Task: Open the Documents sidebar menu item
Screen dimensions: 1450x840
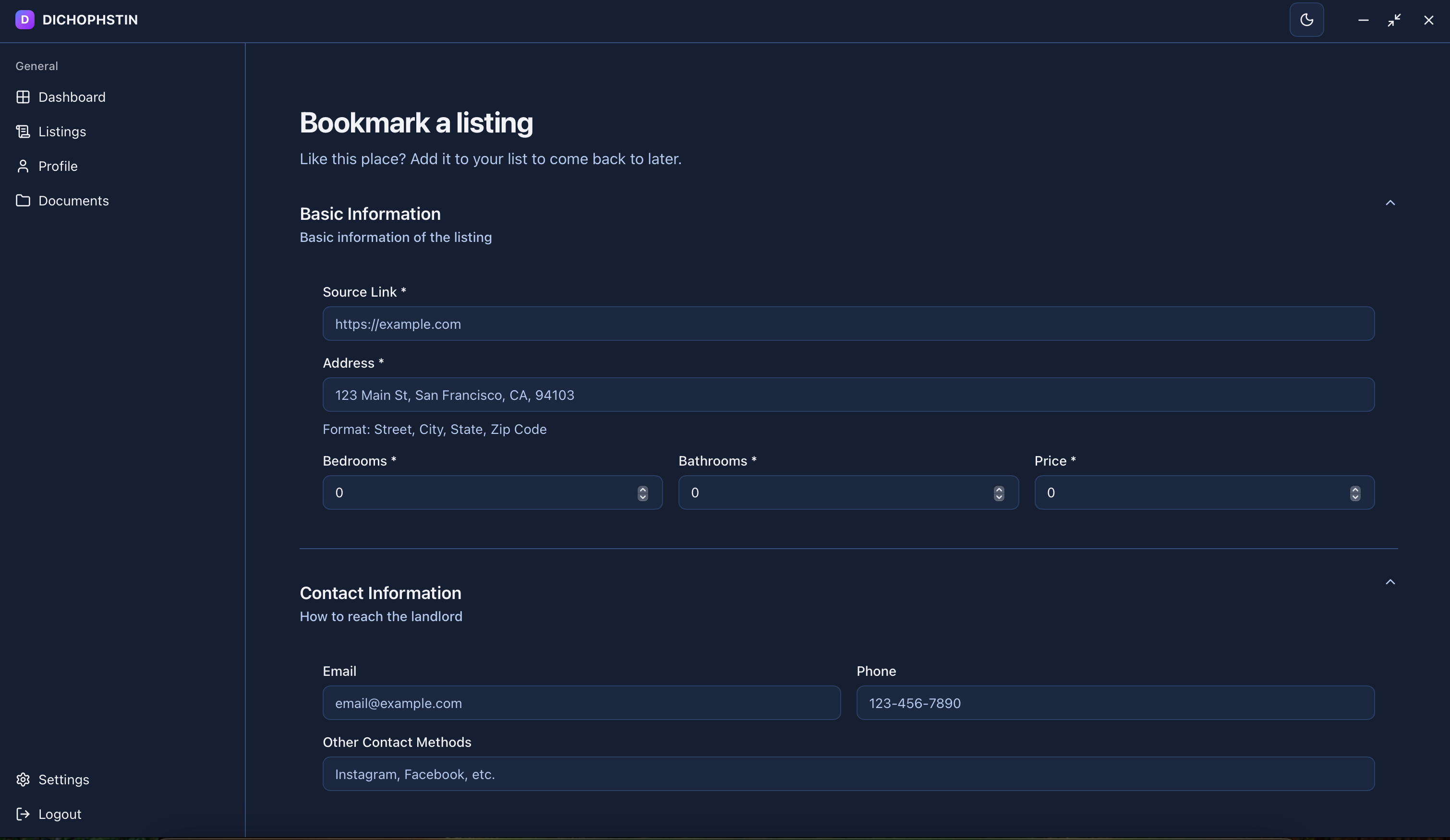Action: (73, 201)
